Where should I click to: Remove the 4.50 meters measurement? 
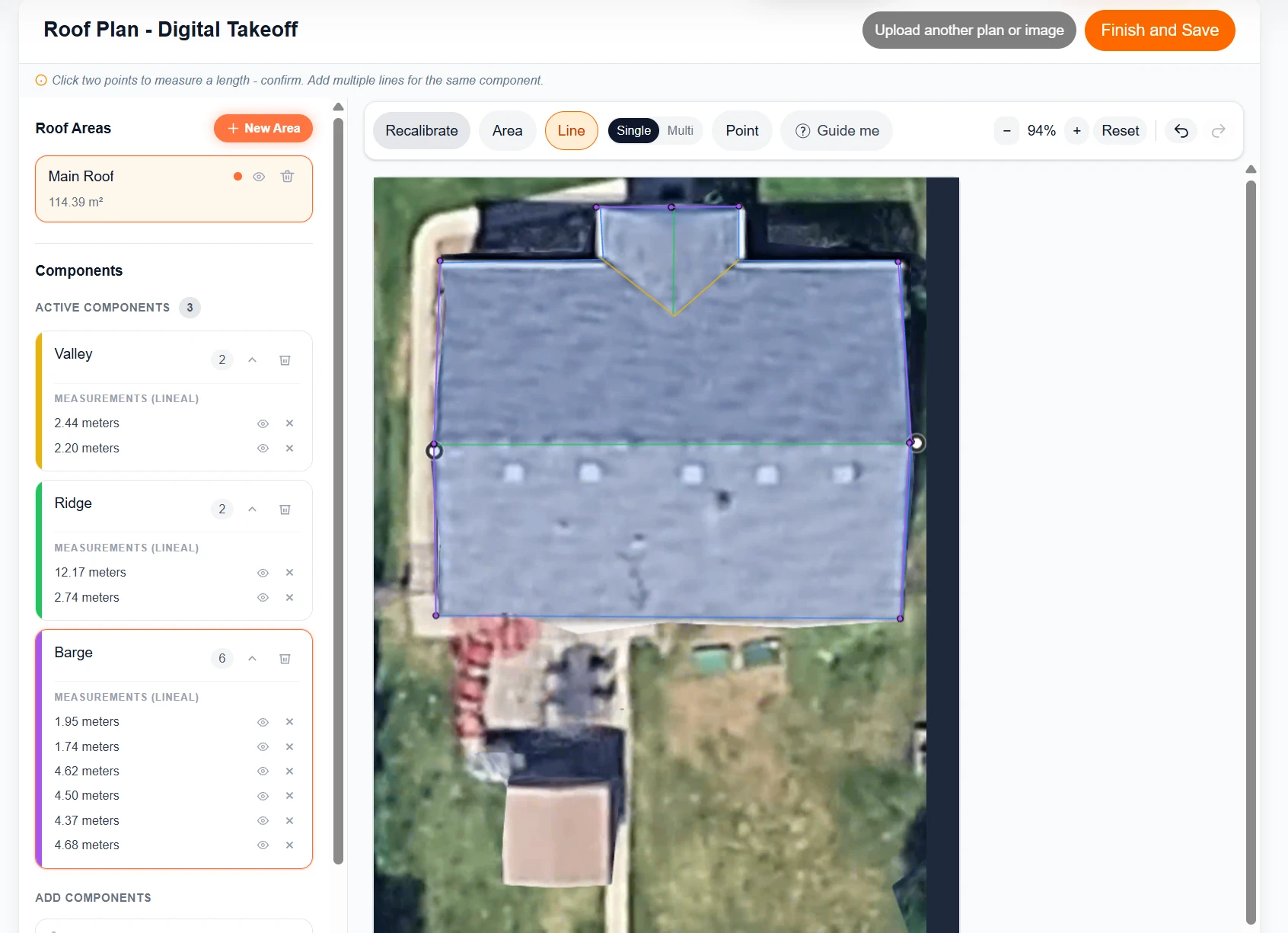pyautogui.click(x=289, y=796)
